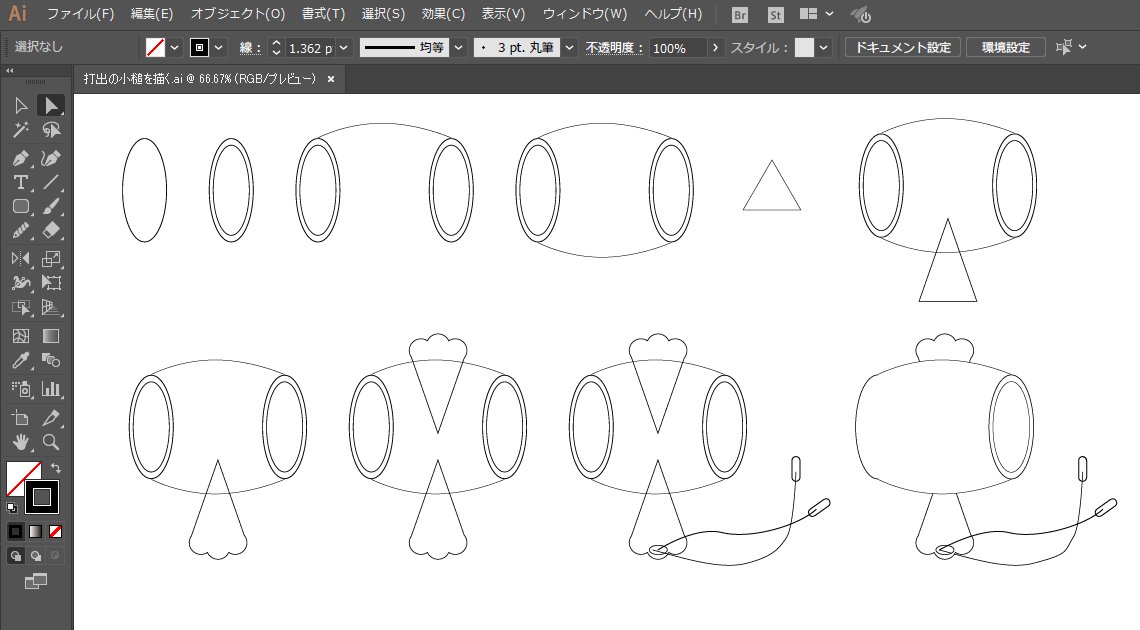Select the Selection tool (black arrow)
The height and width of the screenshot is (630, 1140).
(21, 106)
